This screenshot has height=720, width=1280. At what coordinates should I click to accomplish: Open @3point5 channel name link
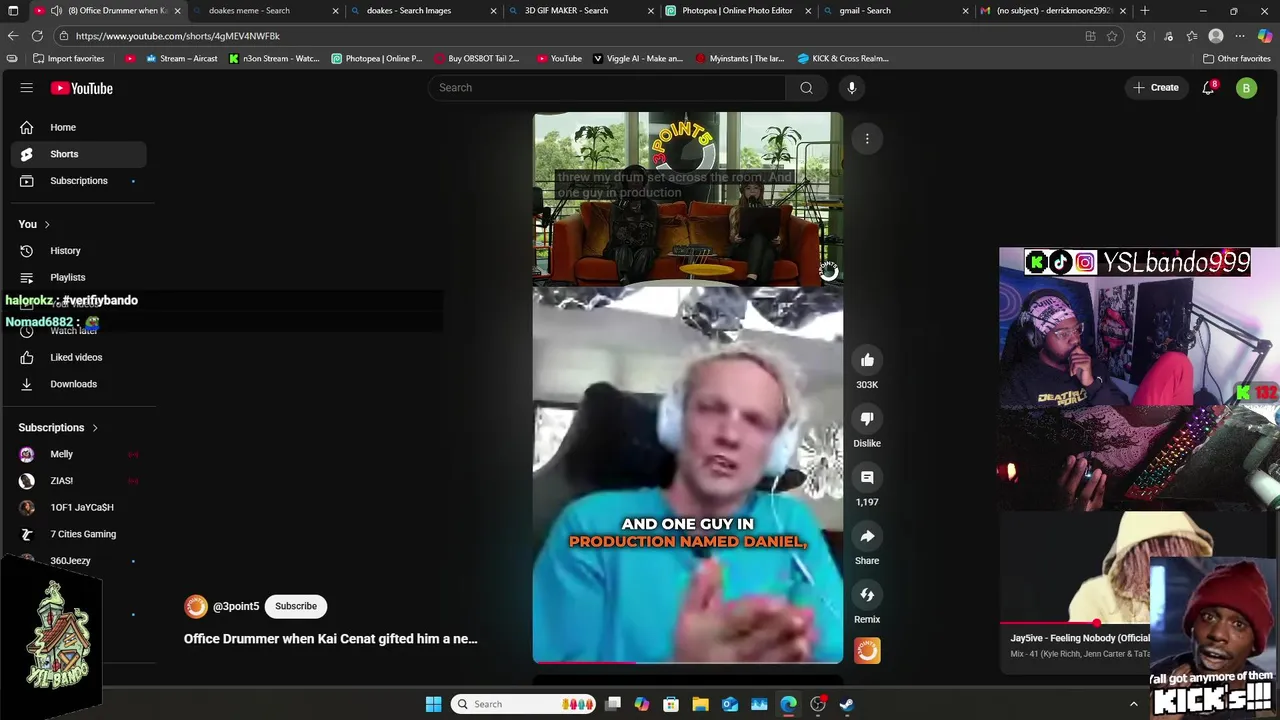236,606
